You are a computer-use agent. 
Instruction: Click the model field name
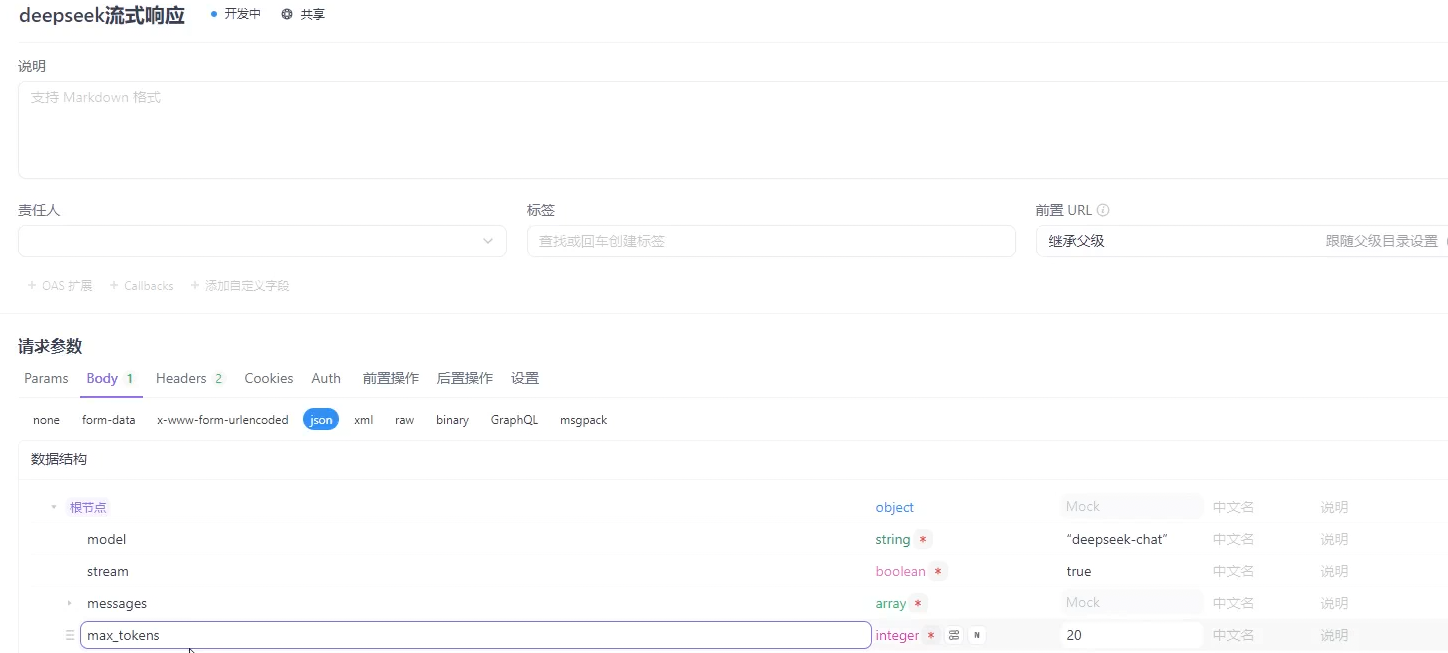106,539
